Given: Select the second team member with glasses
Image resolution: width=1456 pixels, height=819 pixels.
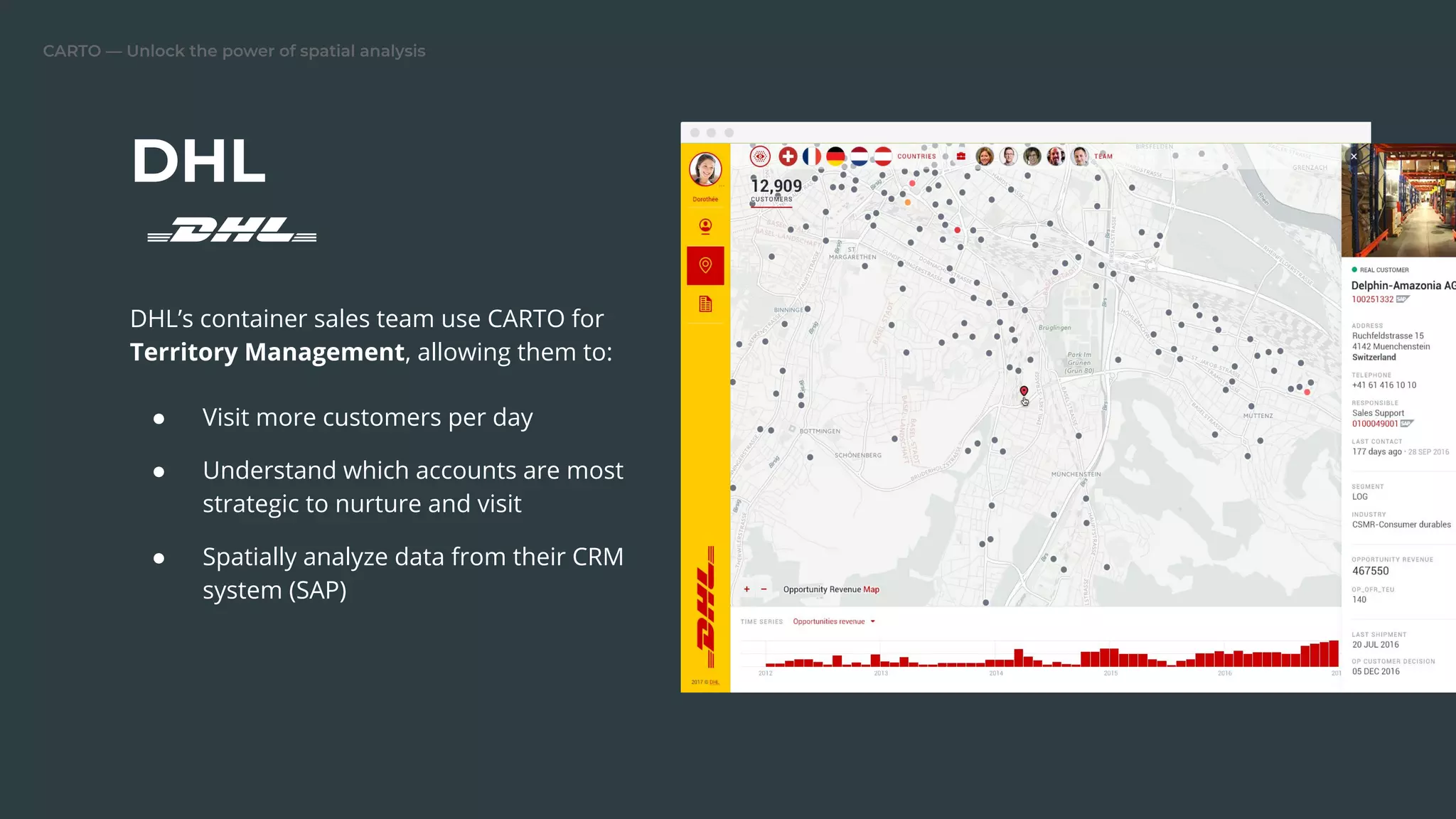Looking at the screenshot, I should pos(1008,156).
